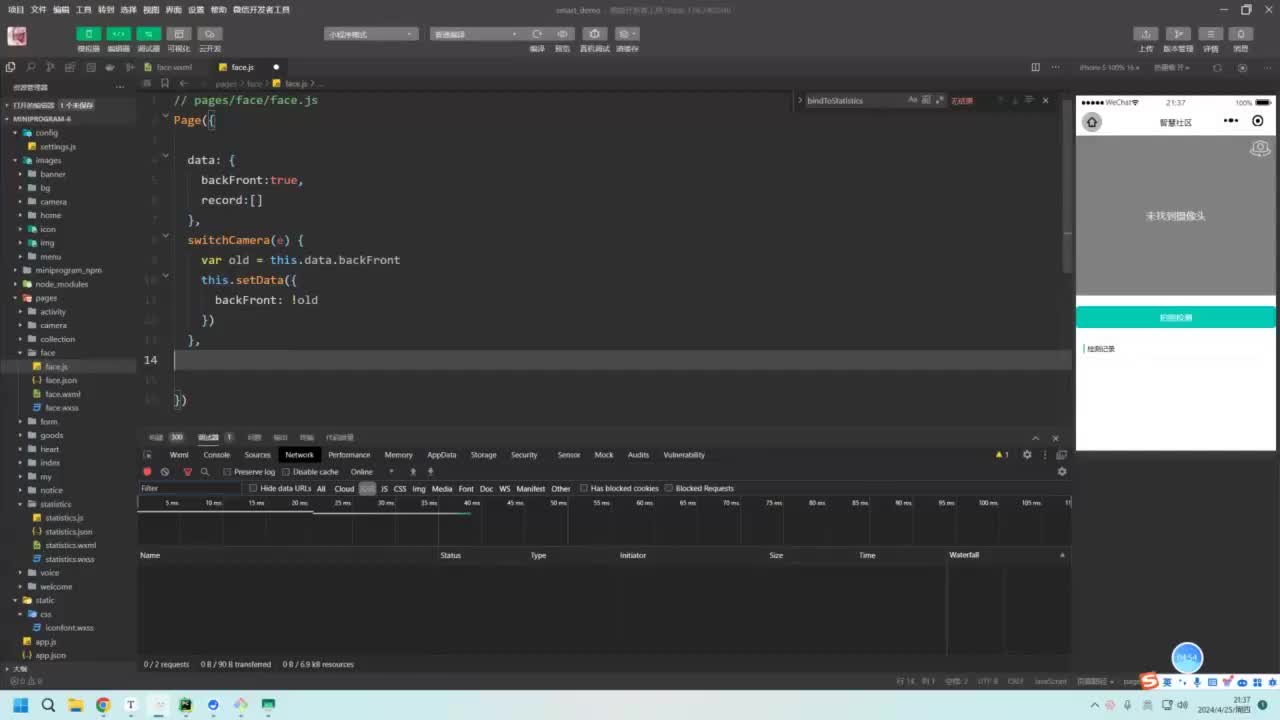Open the 文件 (File) menu
Image resolution: width=1280 pixels, height=720 pixels.
click(38, 9)
